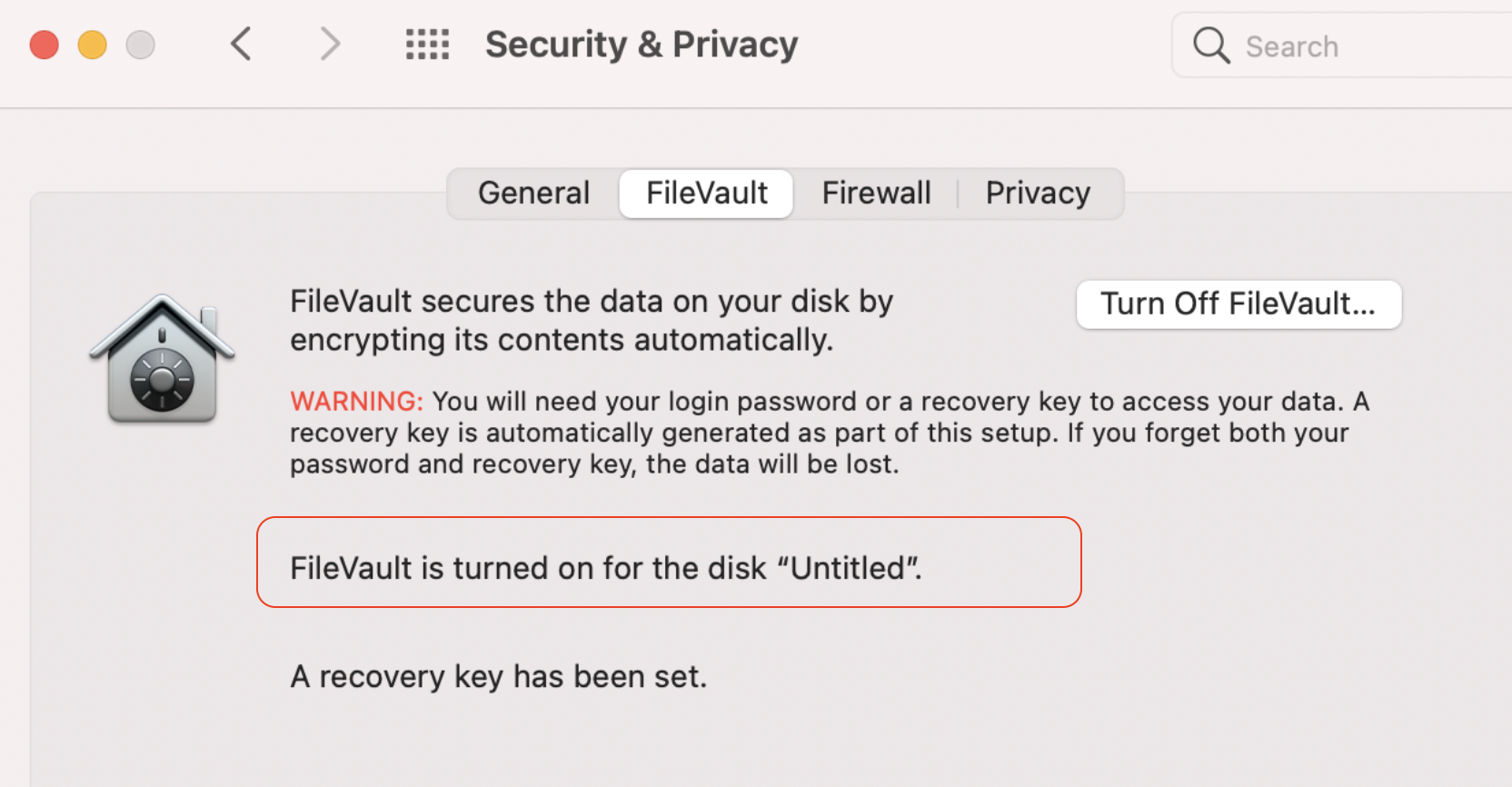Click the Security & Privacy window title

[642, 45]
